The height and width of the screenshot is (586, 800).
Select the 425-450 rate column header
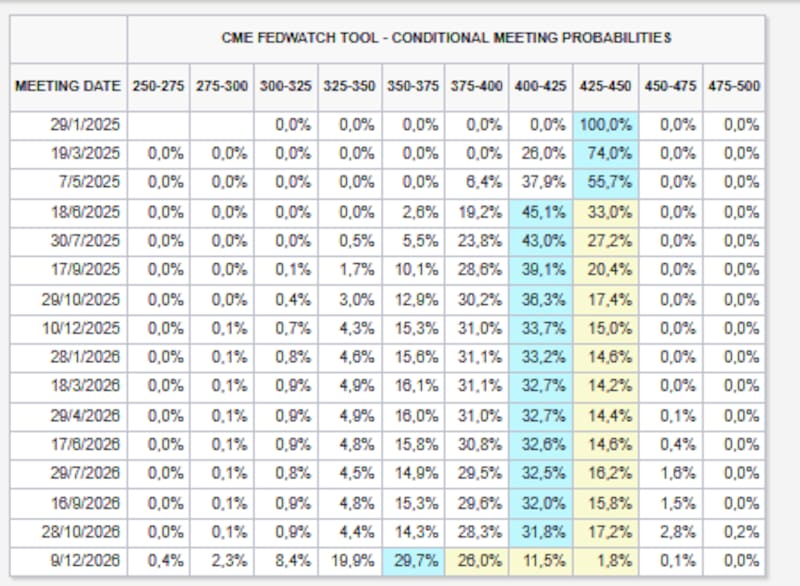pos(604,87)
